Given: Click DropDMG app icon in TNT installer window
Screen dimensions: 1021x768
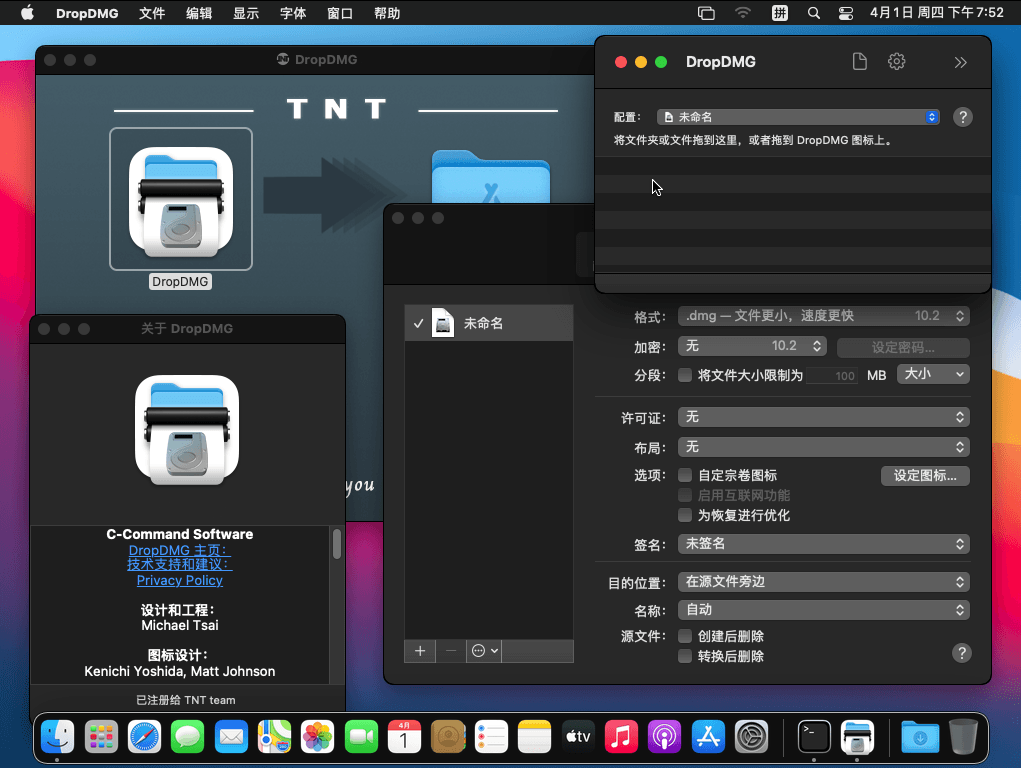Looking at the screenshot, I should coord(181,199).
